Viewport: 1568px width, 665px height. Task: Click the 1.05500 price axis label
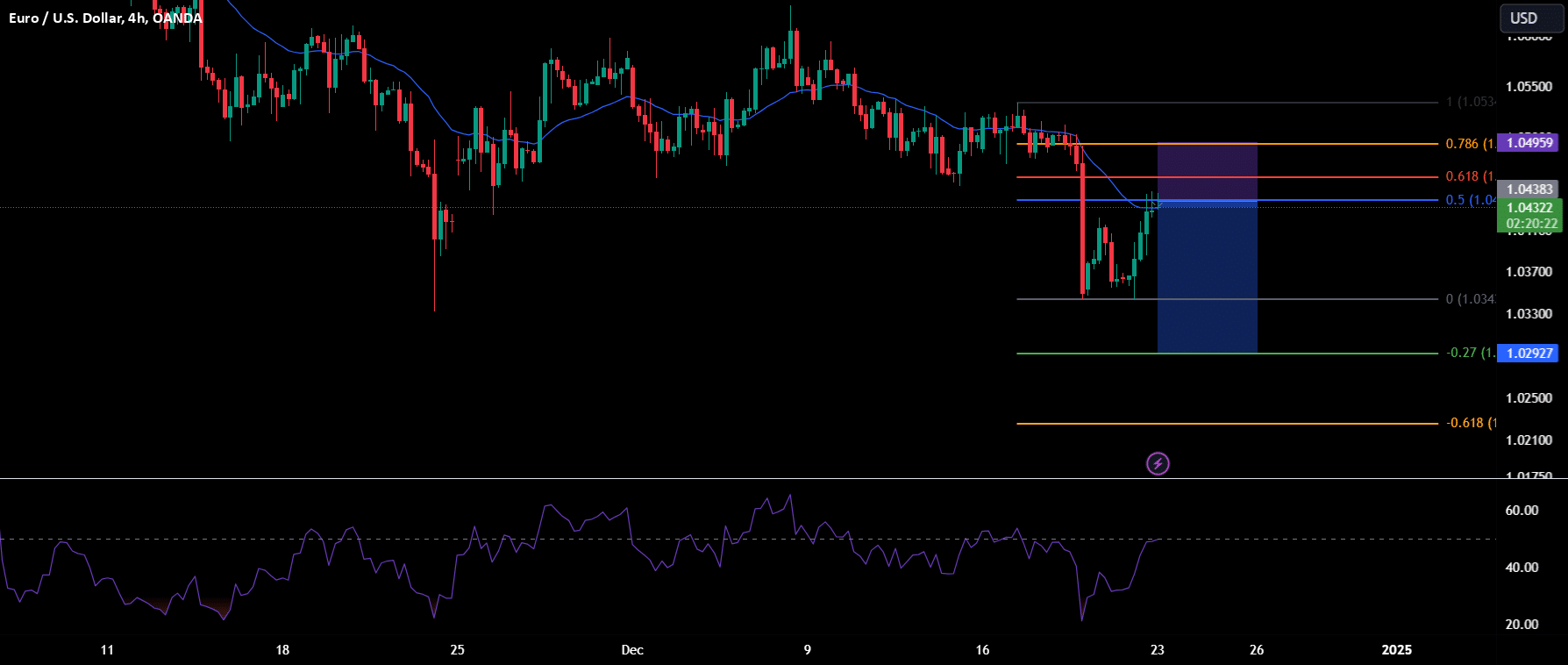1529,87
